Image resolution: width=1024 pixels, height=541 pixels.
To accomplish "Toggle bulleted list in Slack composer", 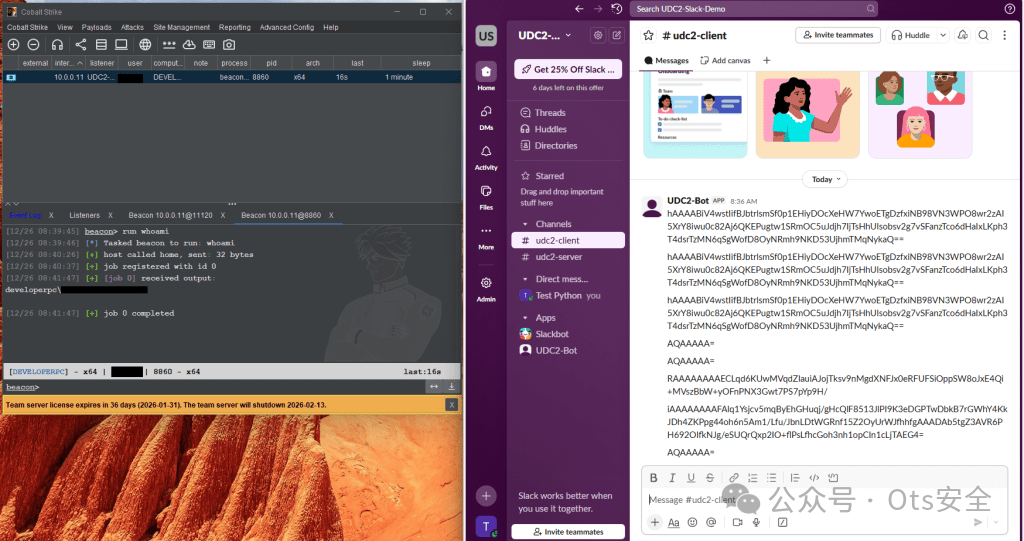I will pos(771,478).
